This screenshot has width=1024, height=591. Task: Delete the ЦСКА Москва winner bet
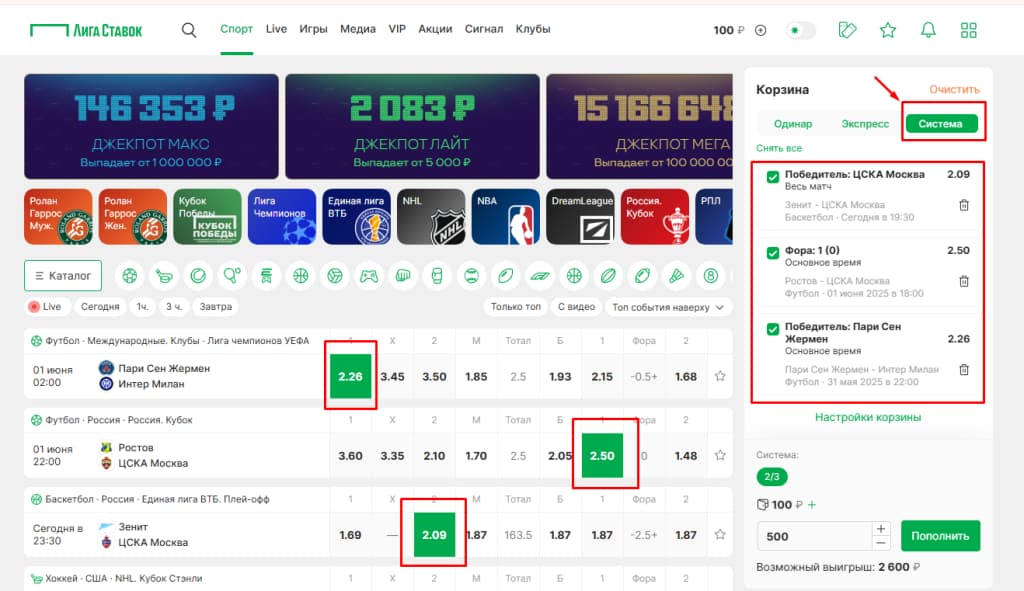[964, 205]
